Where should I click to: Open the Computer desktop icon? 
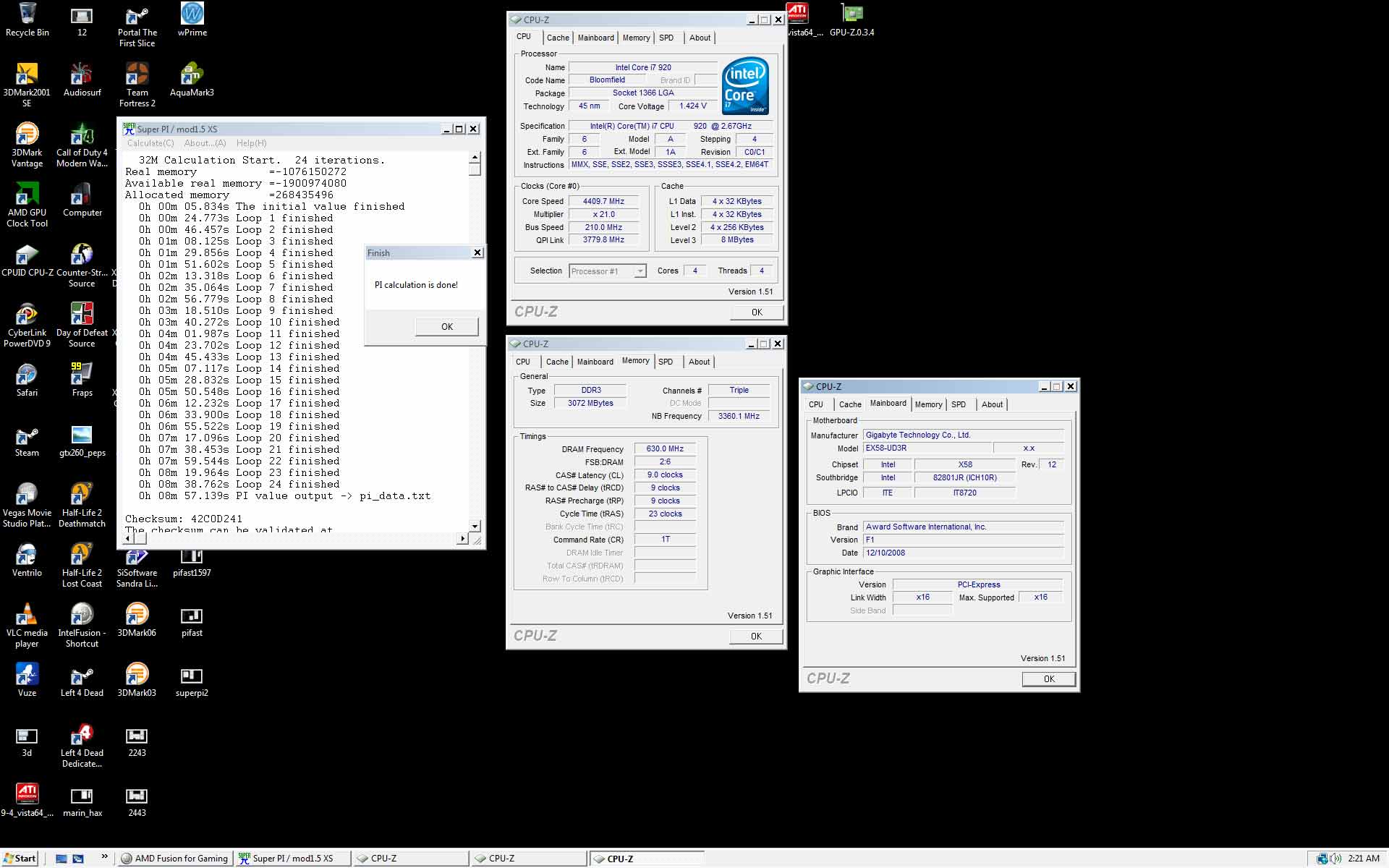click(82, 200)
